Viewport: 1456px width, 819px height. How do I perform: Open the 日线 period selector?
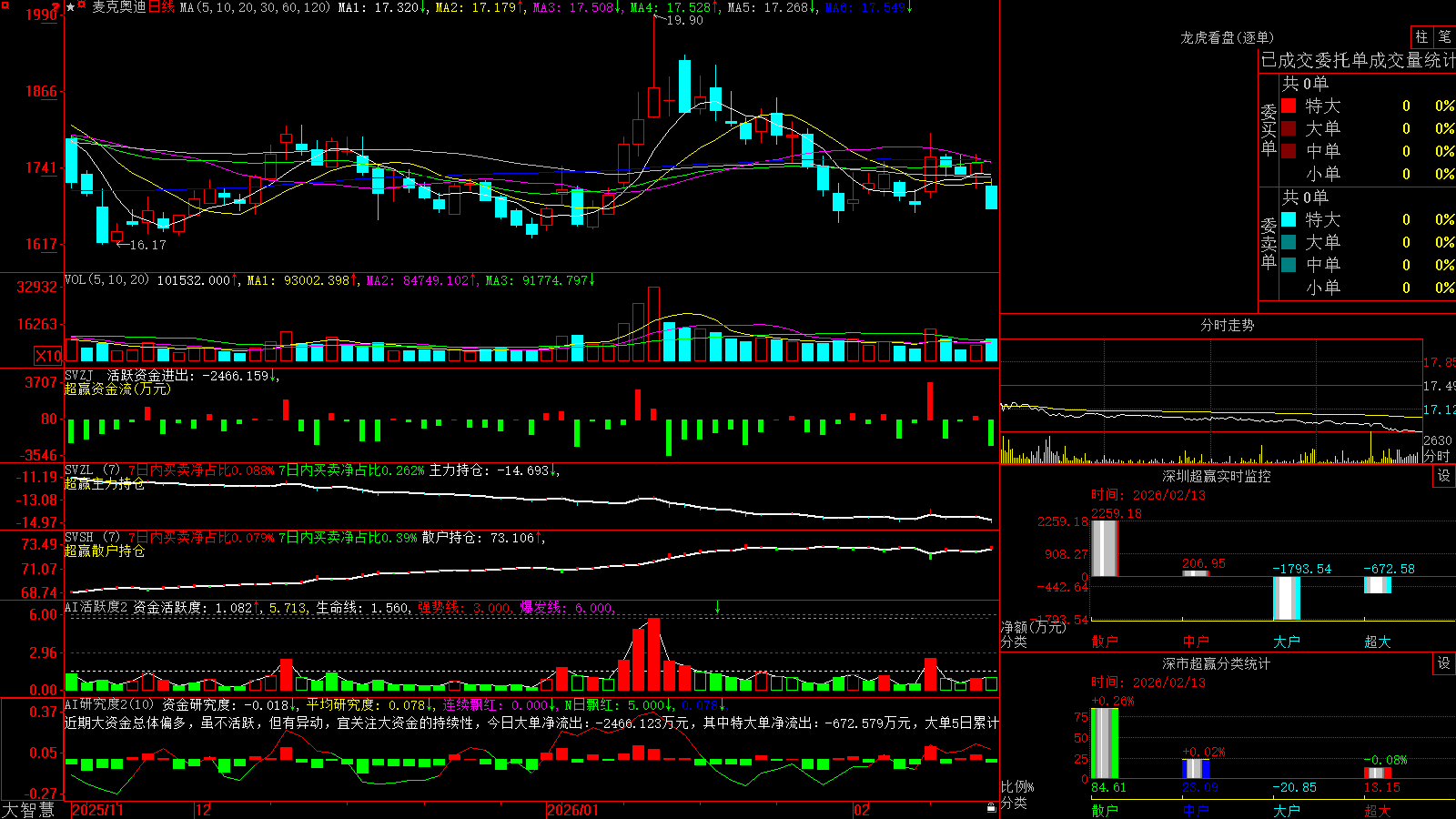click(161, 7)
